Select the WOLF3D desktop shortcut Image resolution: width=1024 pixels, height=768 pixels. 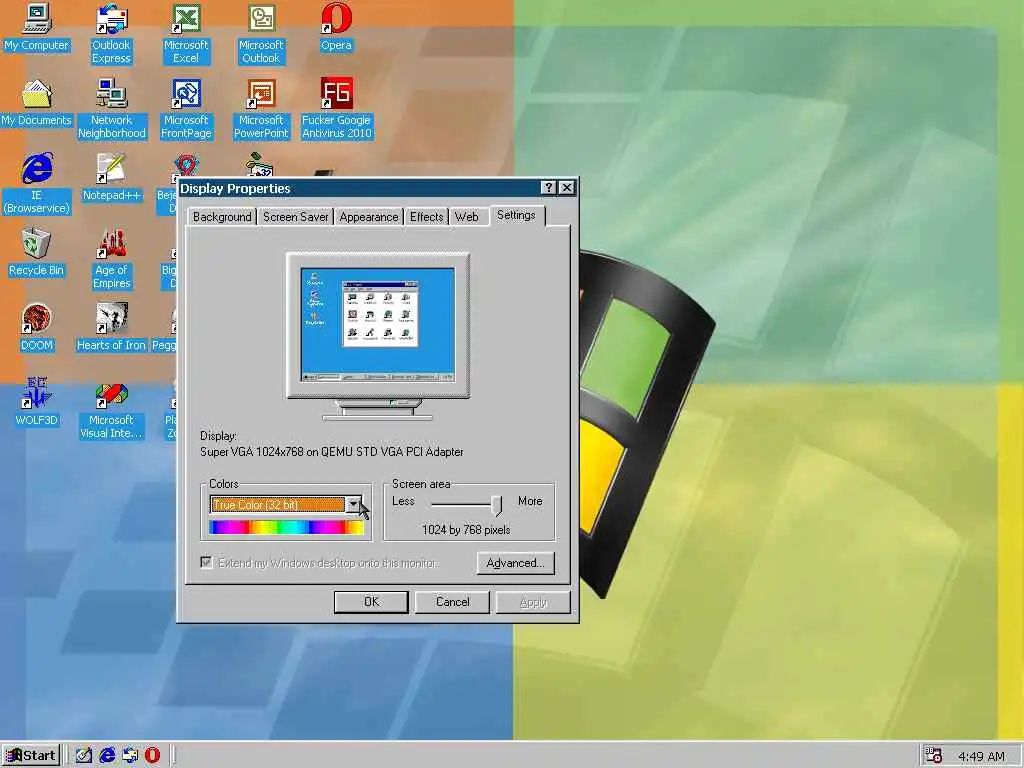coord(37,403)
